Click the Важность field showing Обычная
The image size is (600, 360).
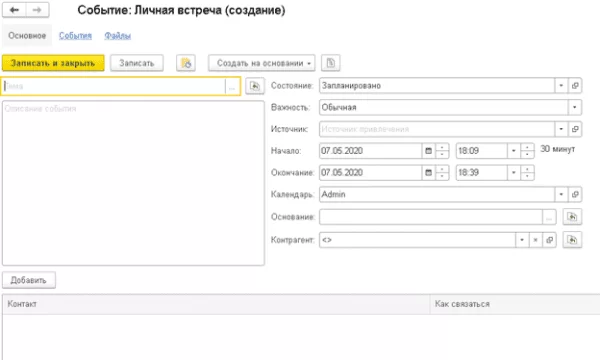[443, 108]
